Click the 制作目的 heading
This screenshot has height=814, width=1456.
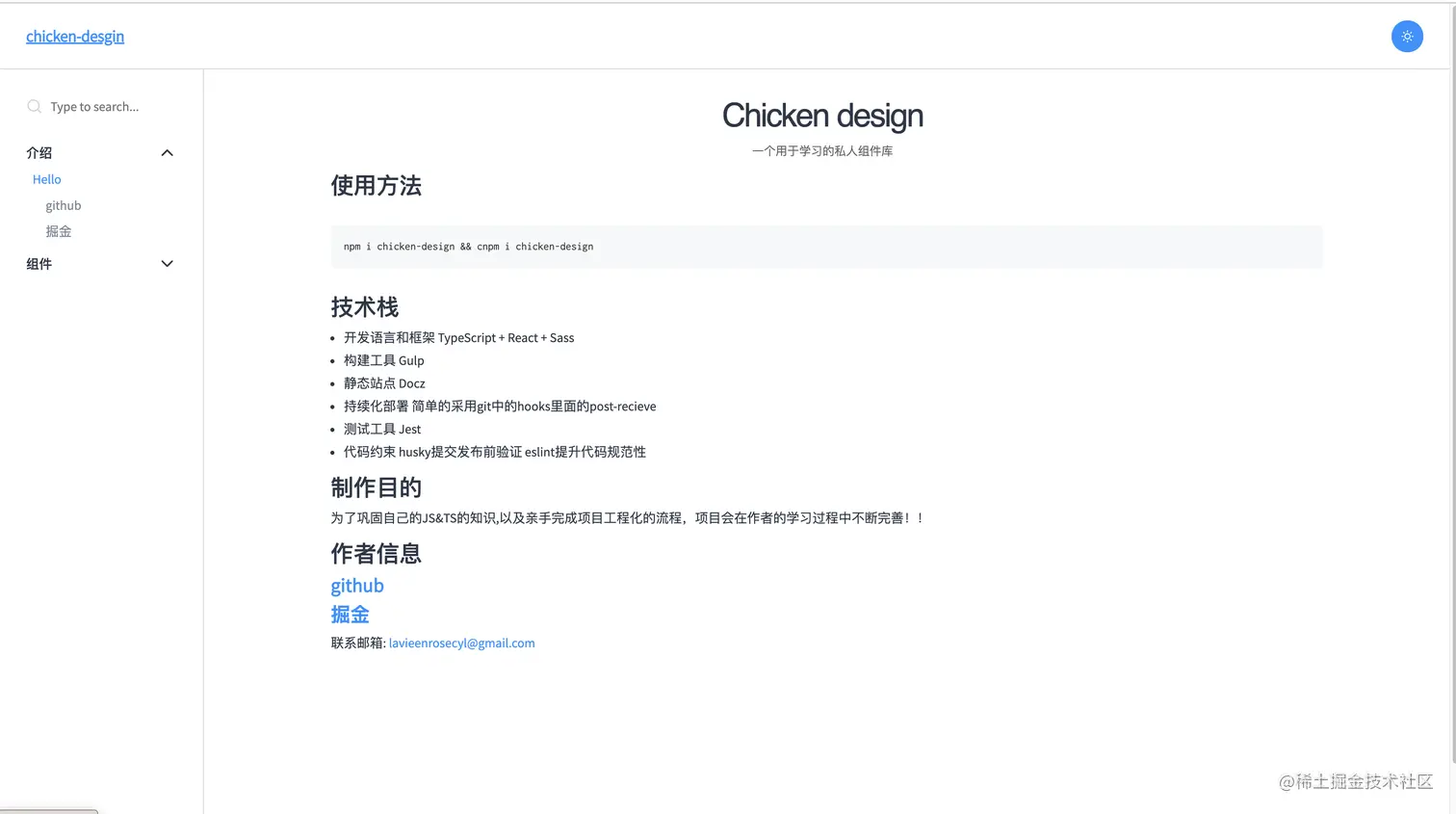377,488
